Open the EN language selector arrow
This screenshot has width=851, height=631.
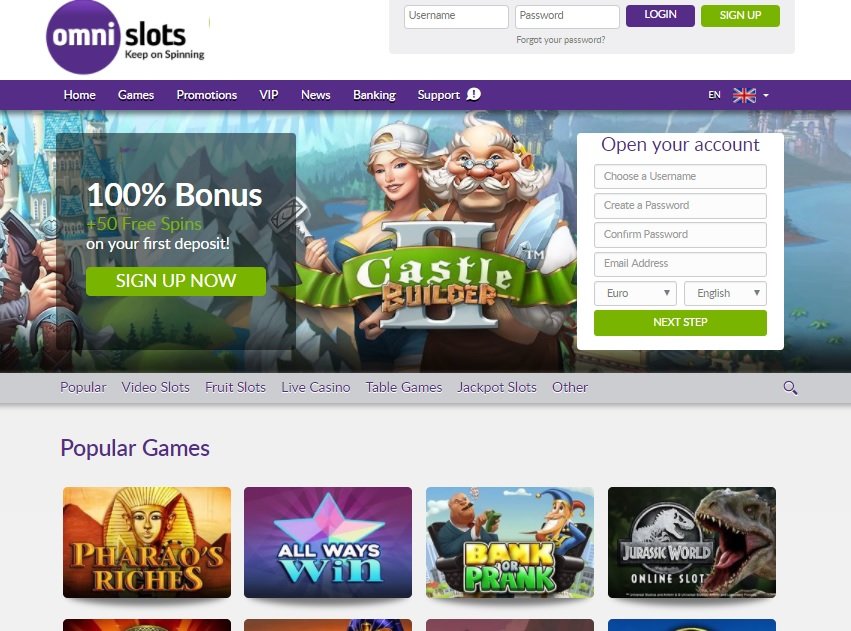tap(766, 95)
